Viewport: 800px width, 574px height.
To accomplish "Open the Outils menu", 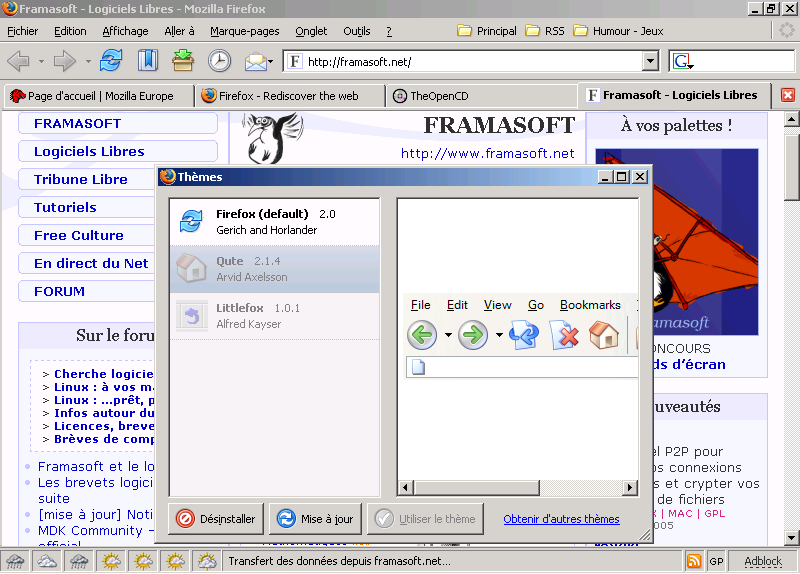I will 357,31.
